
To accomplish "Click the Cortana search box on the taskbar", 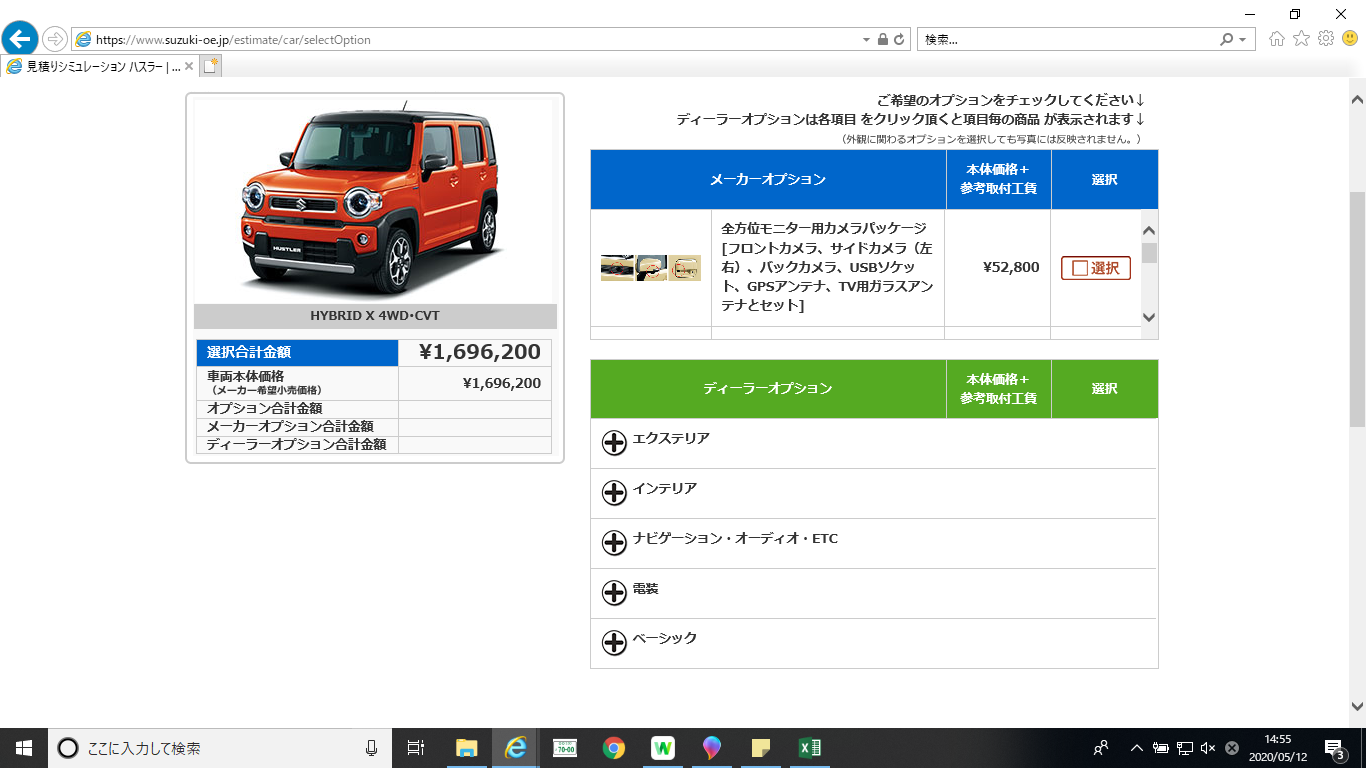I will click(219, 748).
